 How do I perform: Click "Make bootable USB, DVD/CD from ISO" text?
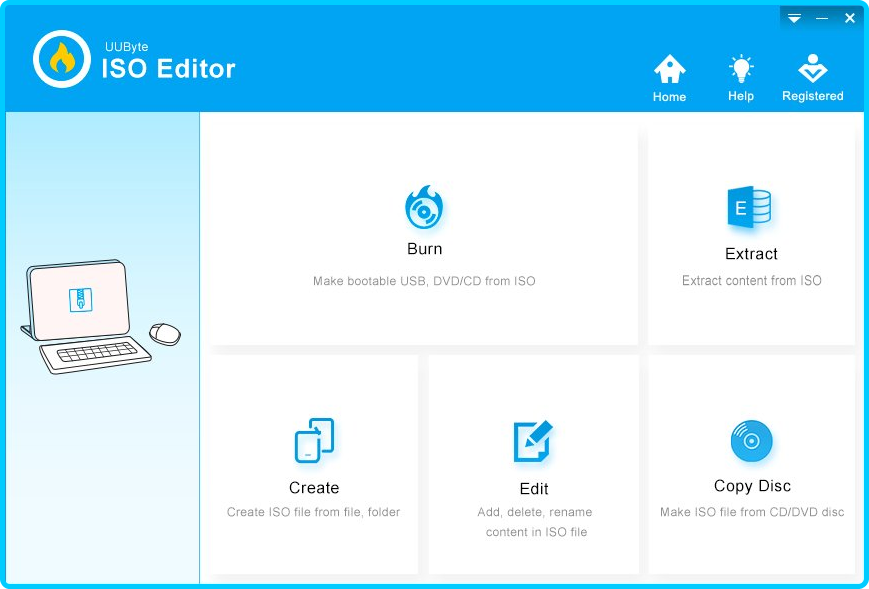click(424, 281)
